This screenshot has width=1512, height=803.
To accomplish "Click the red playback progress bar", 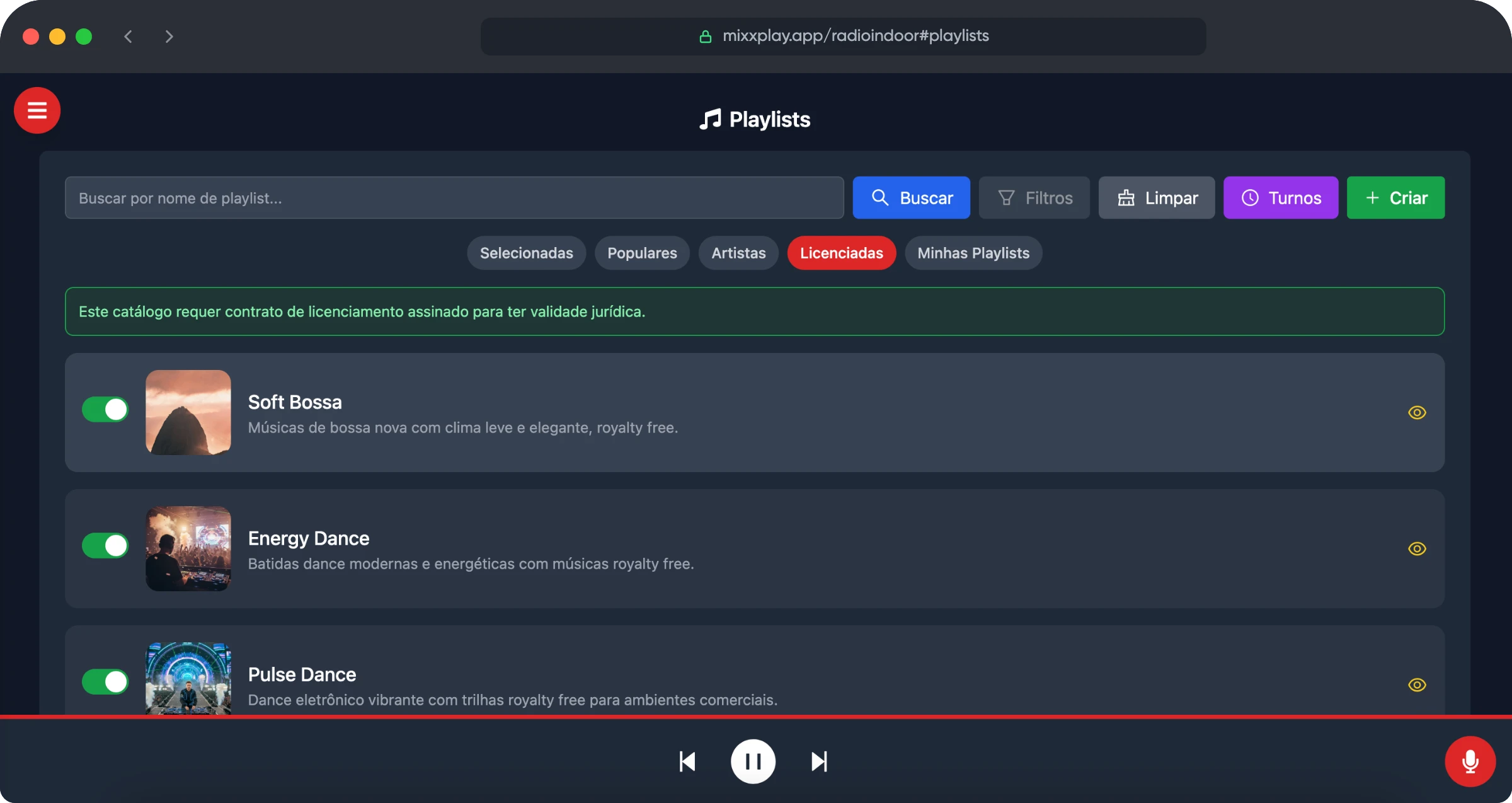I will pyautogui.click(x=756, y=717).
